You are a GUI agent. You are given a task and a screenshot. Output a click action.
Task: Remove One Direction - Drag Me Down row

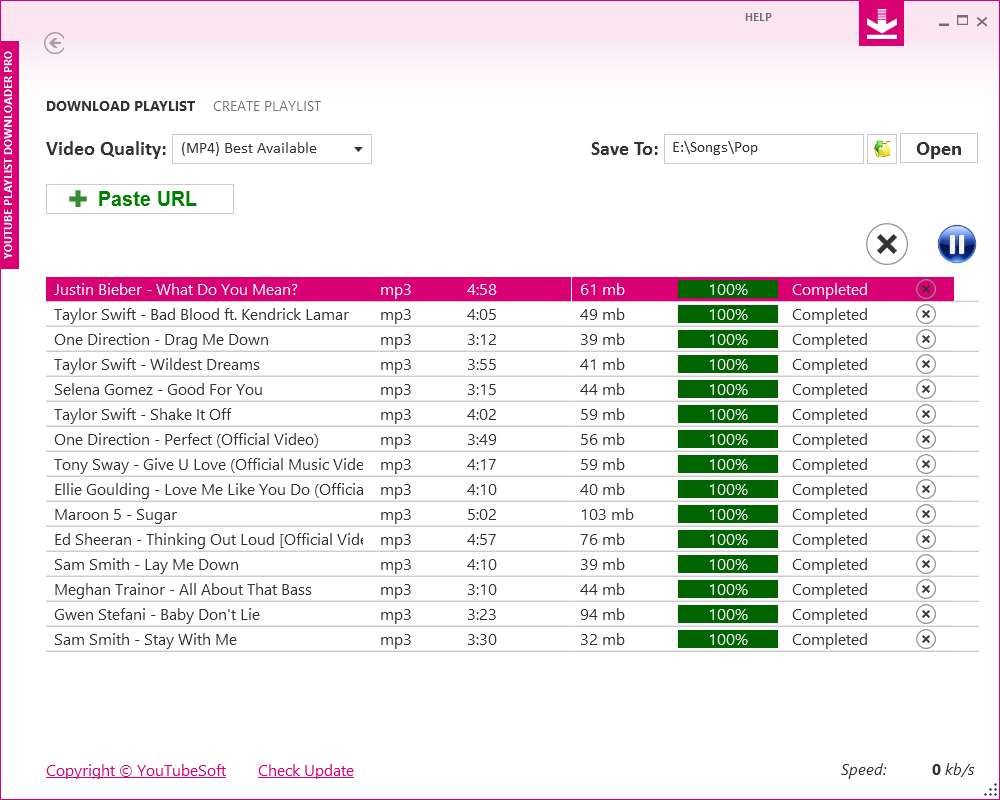click(925, 339)
